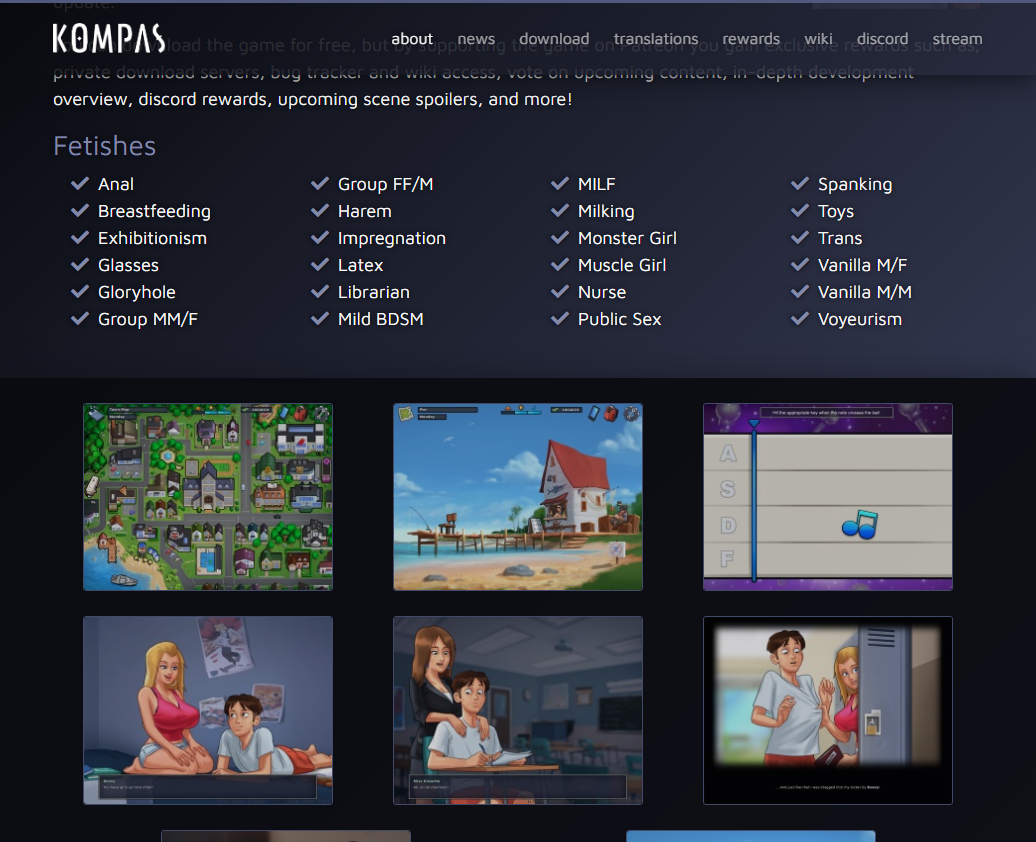Click the checkmark beside Librarian

pyautogui.click(x=320, y=291)
